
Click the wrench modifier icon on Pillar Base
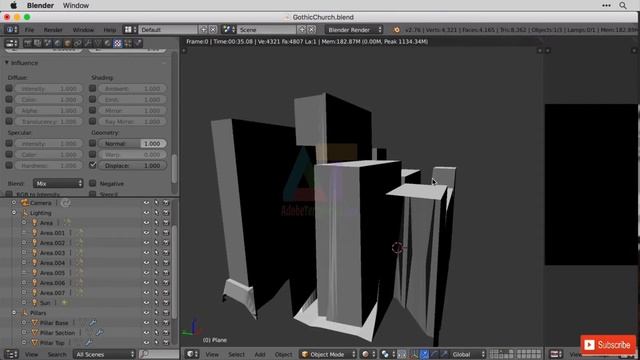point(93,323)
